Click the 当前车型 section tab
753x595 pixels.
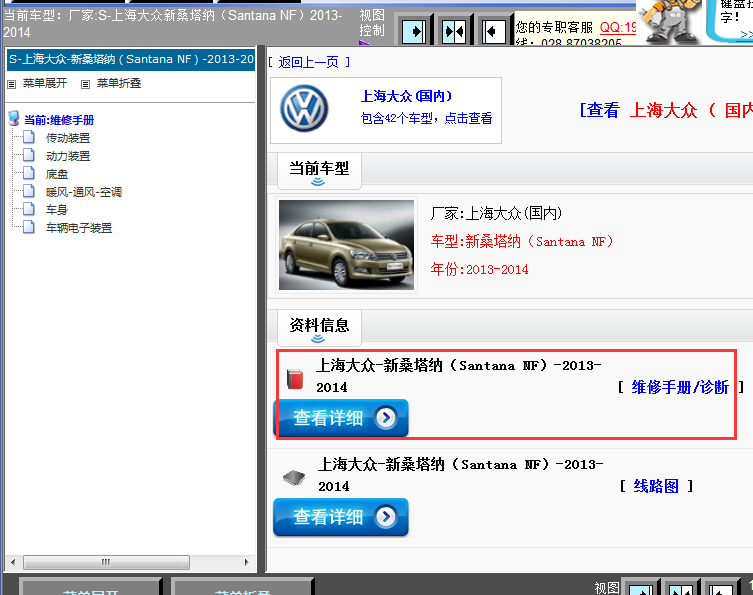319,170
